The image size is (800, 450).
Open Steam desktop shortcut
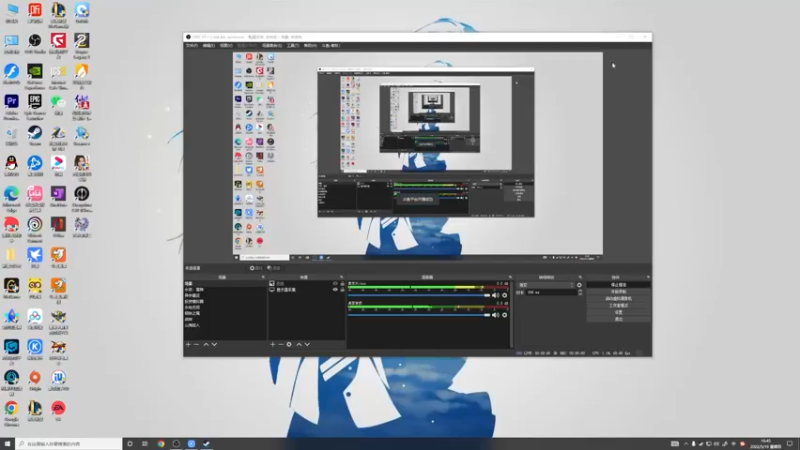click(35, 136)
